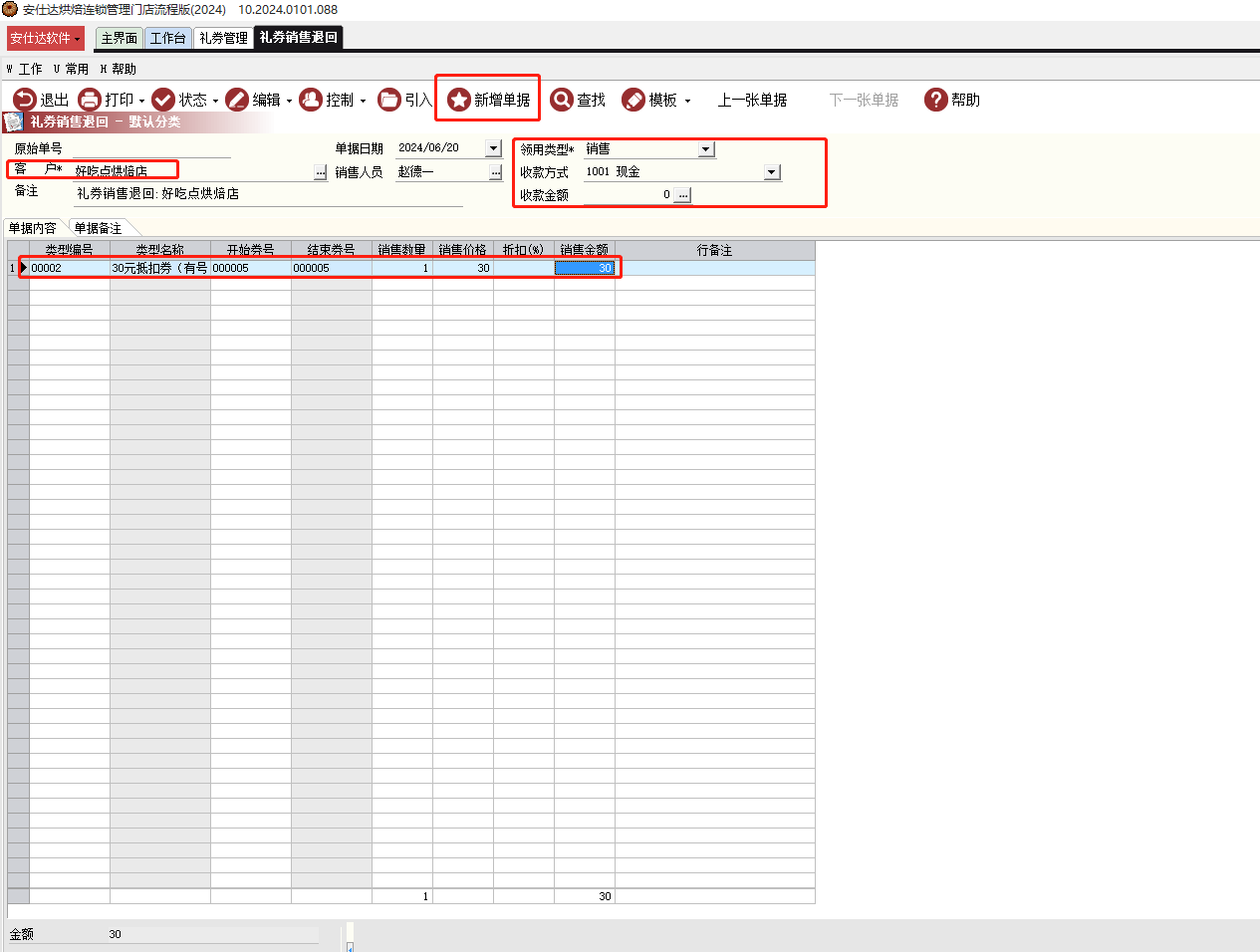The image size is (1260, 952).
Task: Click the 原始单号 input field
Action: pyautogui.click(x=149, y=148)
